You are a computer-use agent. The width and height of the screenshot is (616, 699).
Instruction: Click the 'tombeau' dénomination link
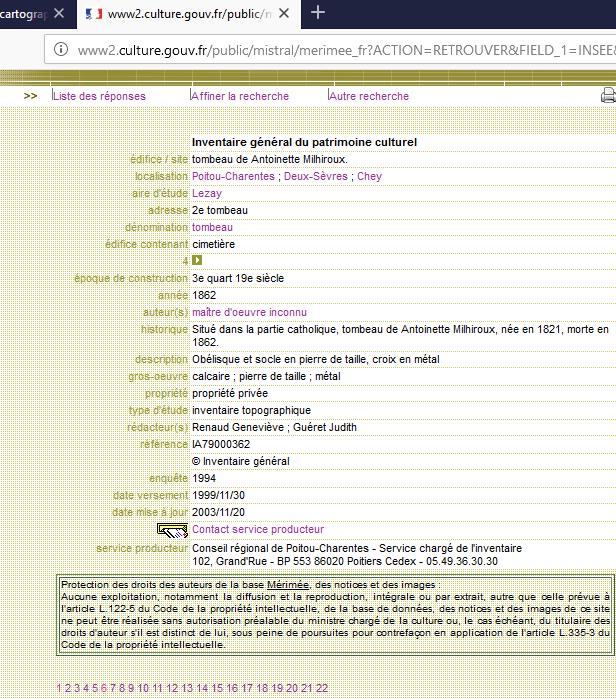tap(212, 227)
